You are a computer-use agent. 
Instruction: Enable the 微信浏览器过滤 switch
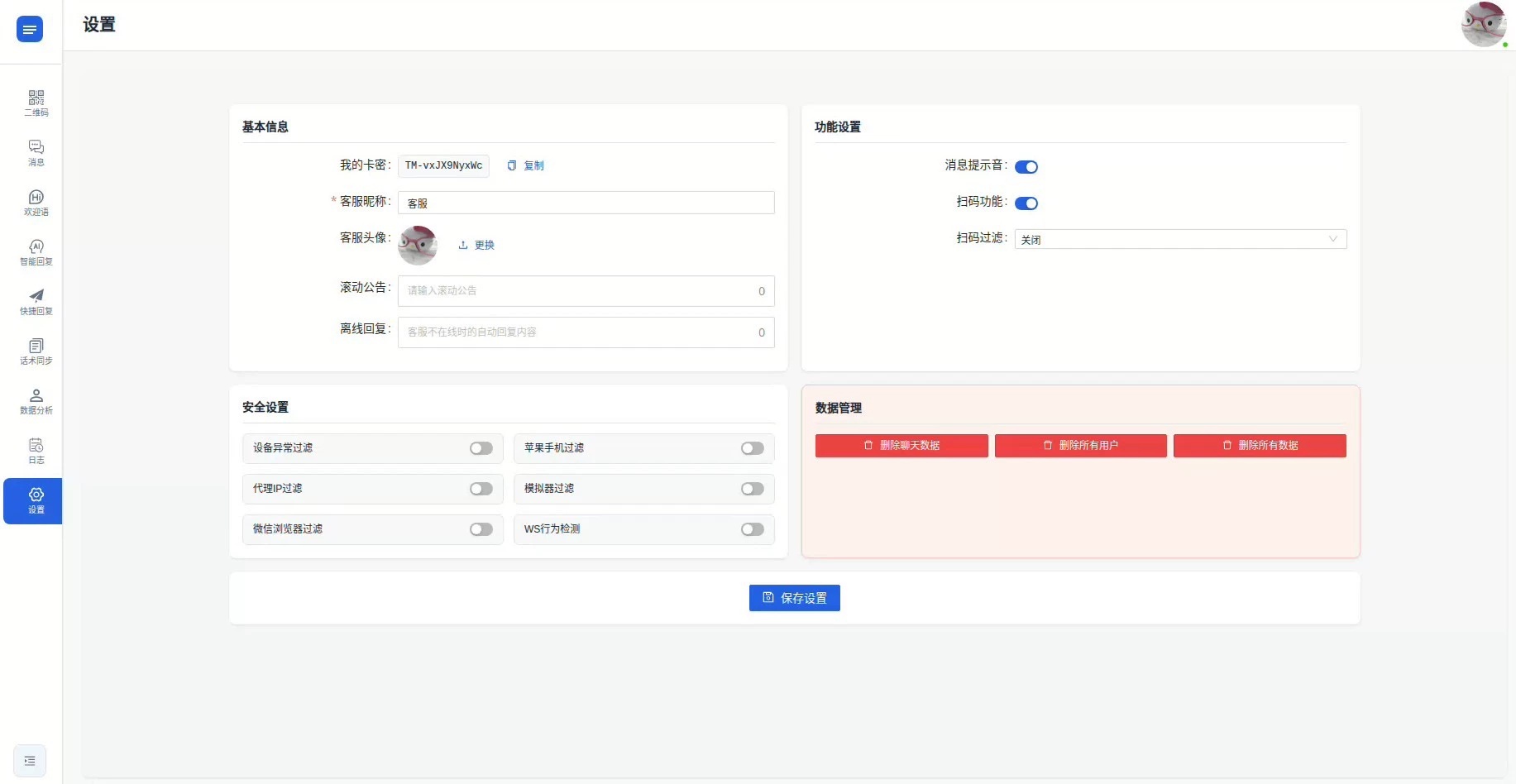point(481,529)
